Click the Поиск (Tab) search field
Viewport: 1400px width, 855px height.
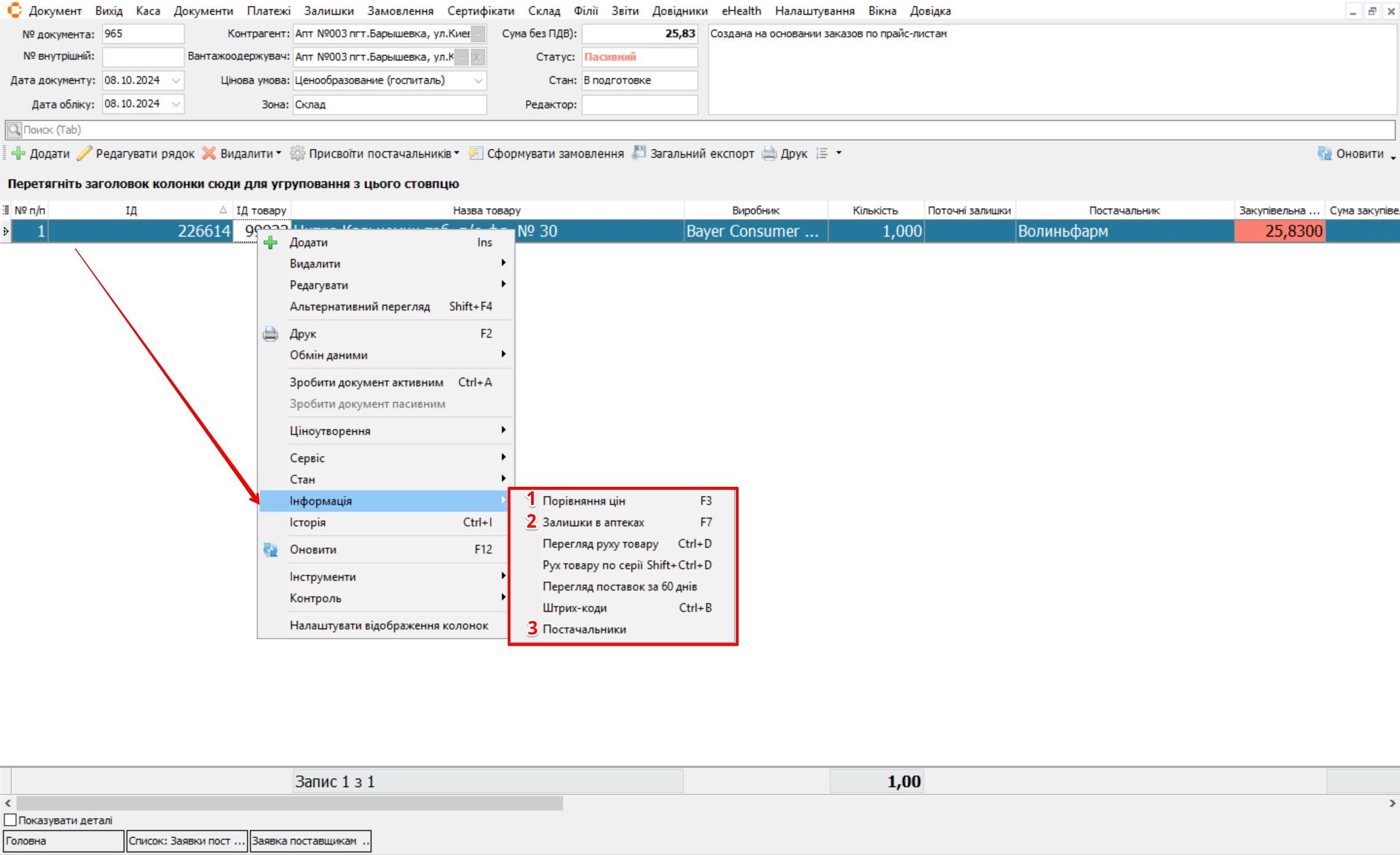coord(700,130)
